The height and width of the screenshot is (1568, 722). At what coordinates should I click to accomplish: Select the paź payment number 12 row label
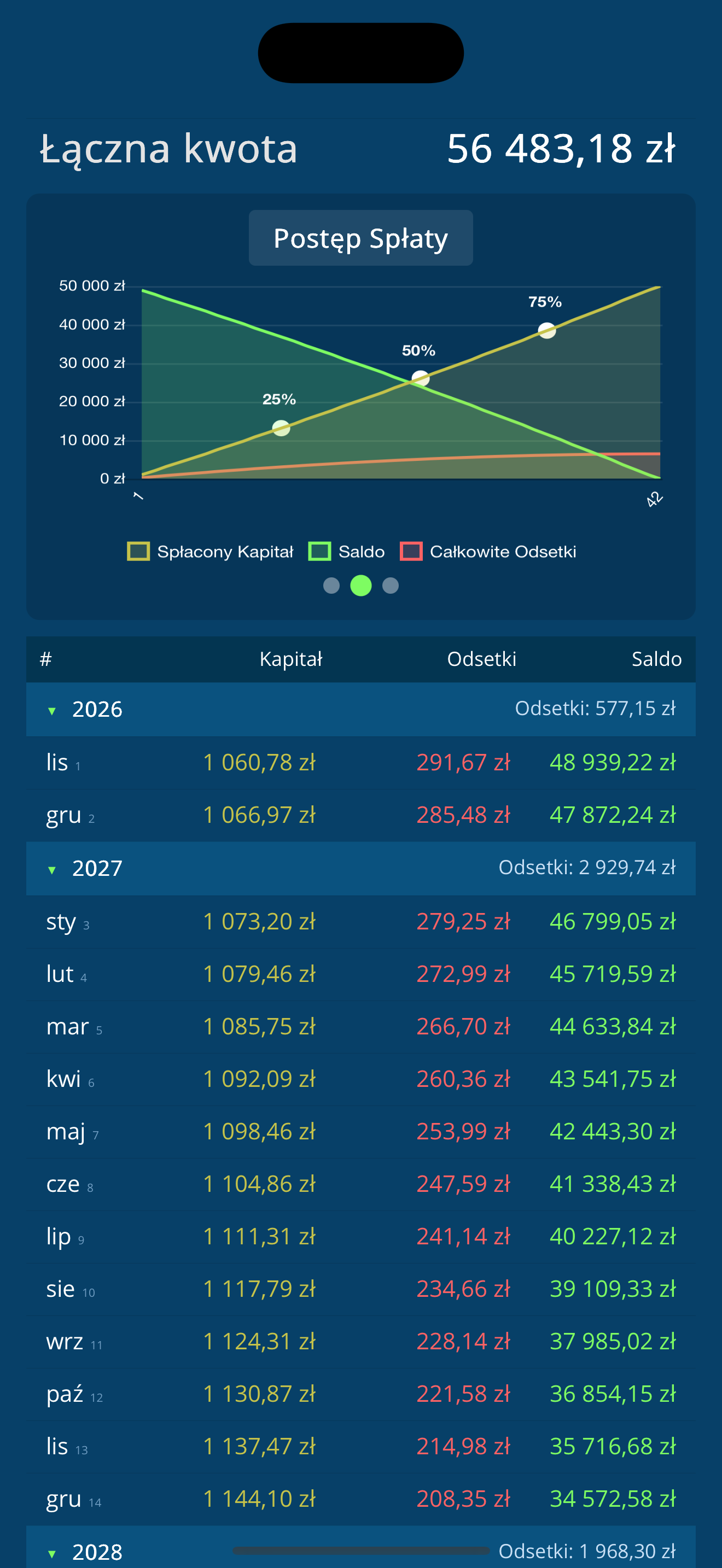click(74, 1394)
